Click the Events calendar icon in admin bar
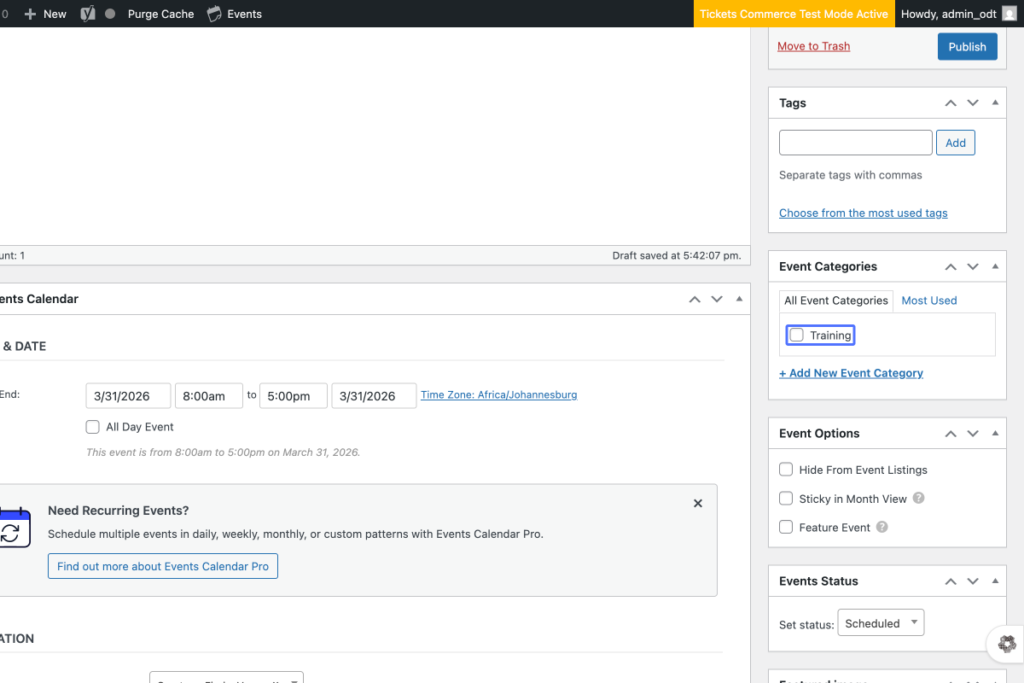The height and width of the screenshot is (683, 1024). pos(214,14)
